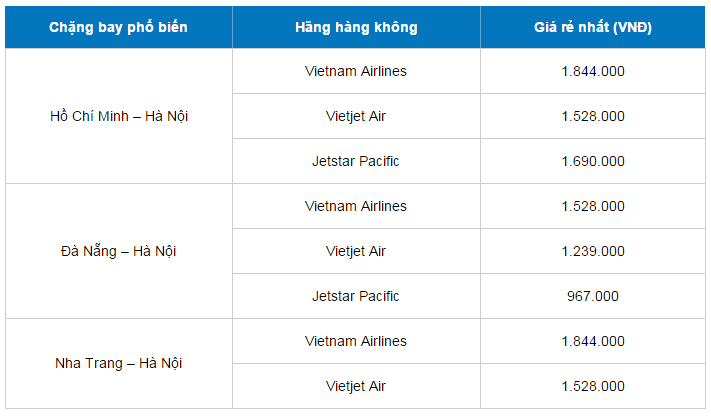Select the 1.690.000 price cell

(x=593, y=161)
